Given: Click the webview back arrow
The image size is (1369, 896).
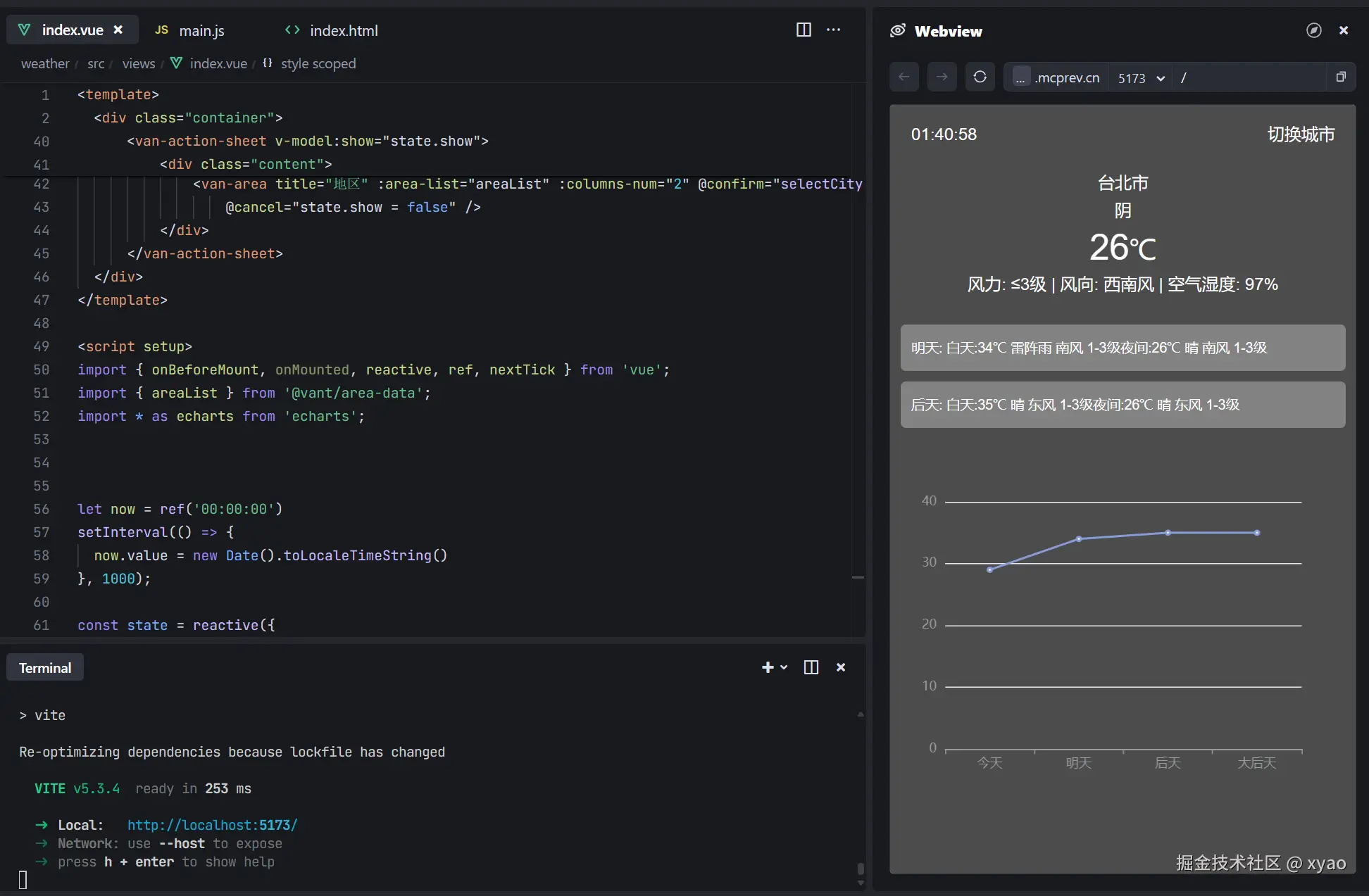Looking at the screenshot, I should 904,77.
